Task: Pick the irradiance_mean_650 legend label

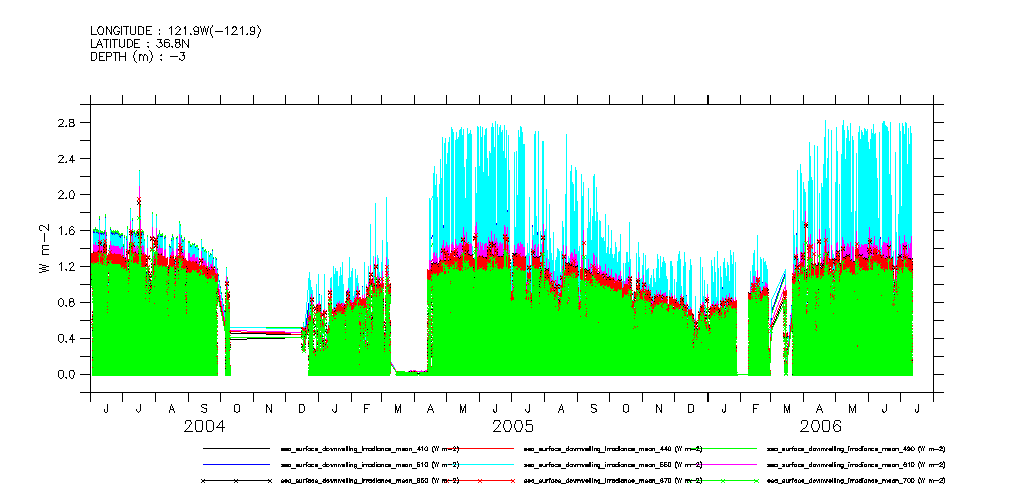Action: (369, 481)
